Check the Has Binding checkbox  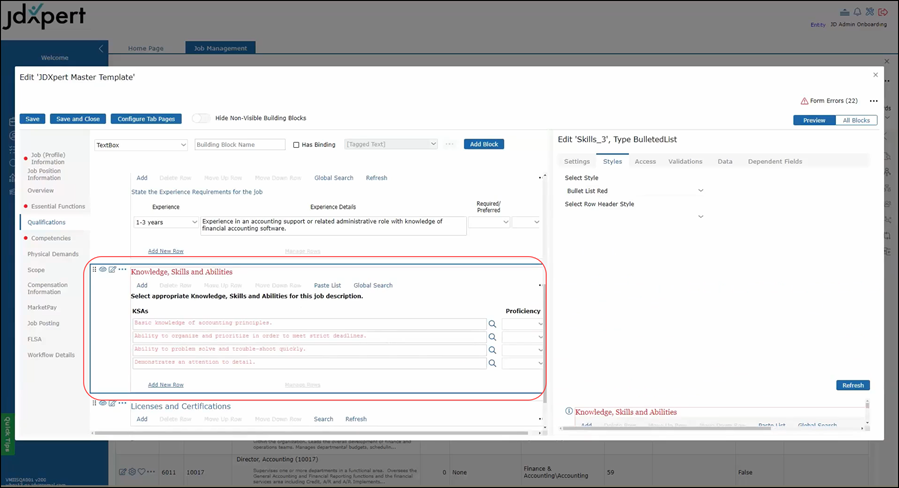(x=296, y=145)
